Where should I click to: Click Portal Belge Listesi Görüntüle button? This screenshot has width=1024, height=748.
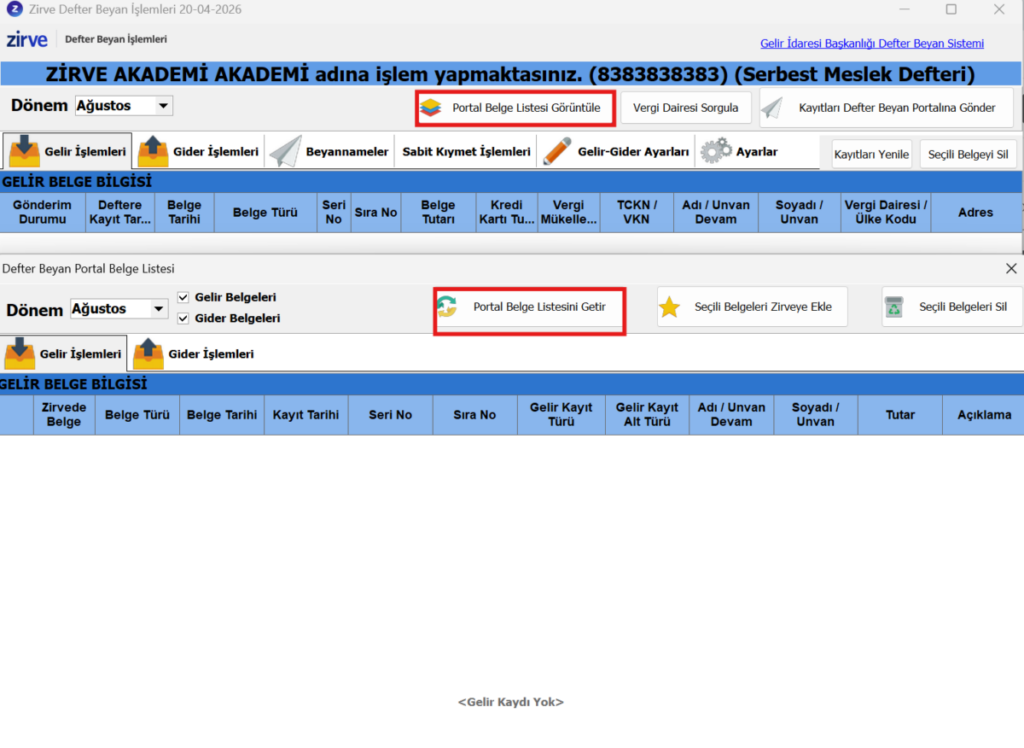click(515, 108)
